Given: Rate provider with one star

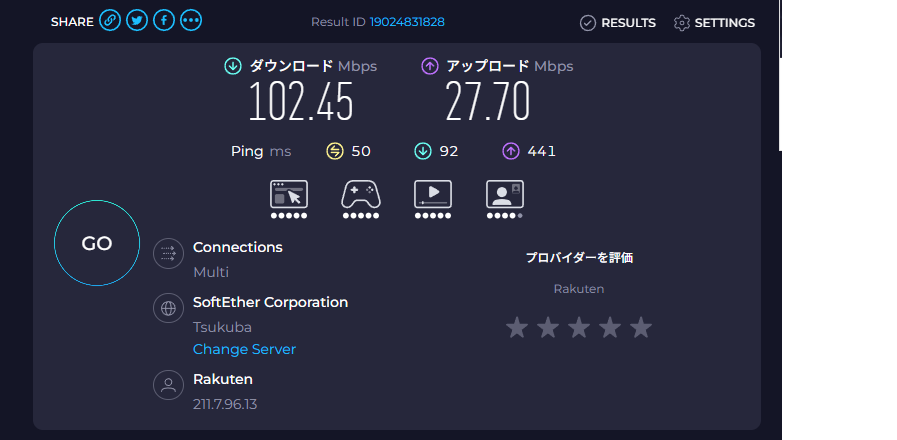Looking at the screenshot, I should [x=516, y=327].
